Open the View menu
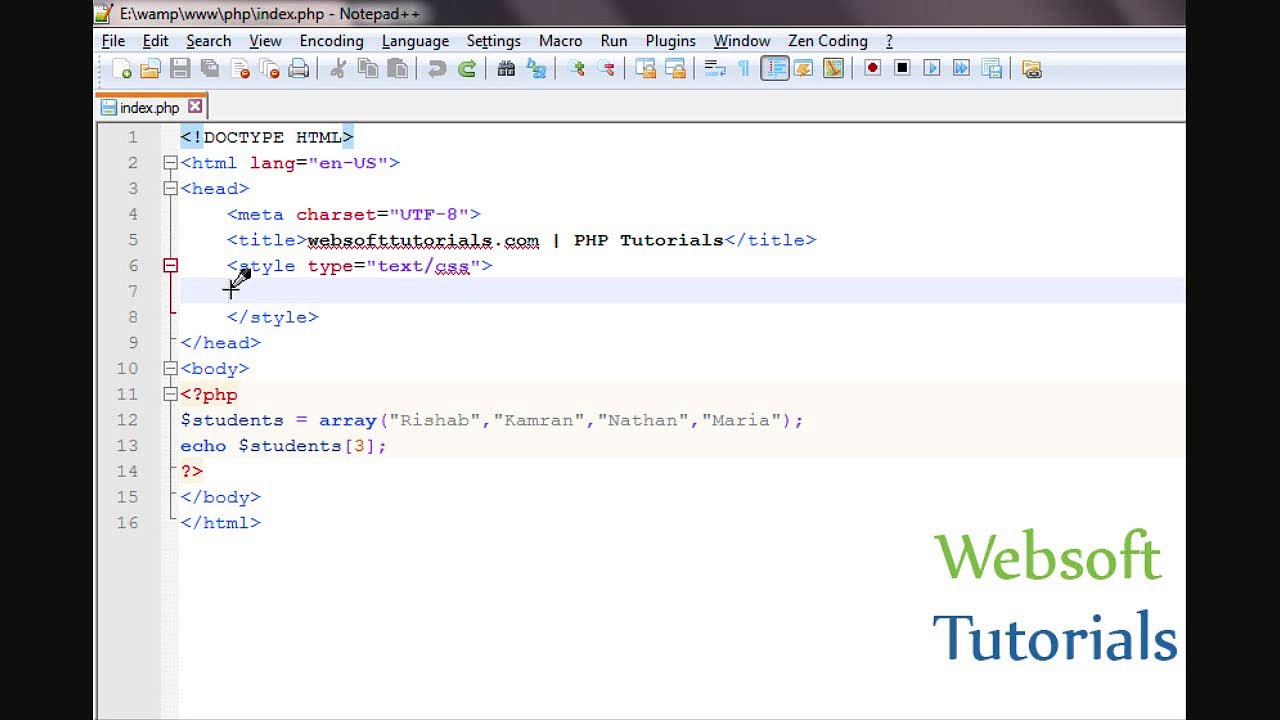1280x720 pixels. coord(265,41)
